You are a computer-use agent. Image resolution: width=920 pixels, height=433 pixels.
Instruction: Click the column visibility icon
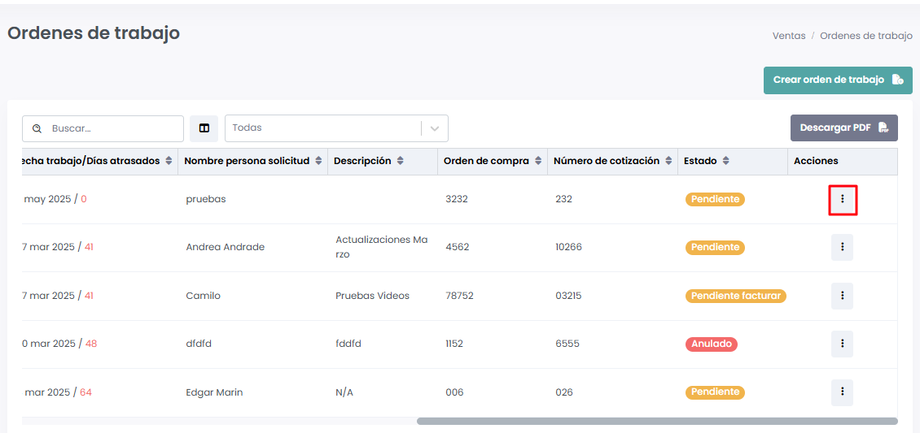pos(204,128)
